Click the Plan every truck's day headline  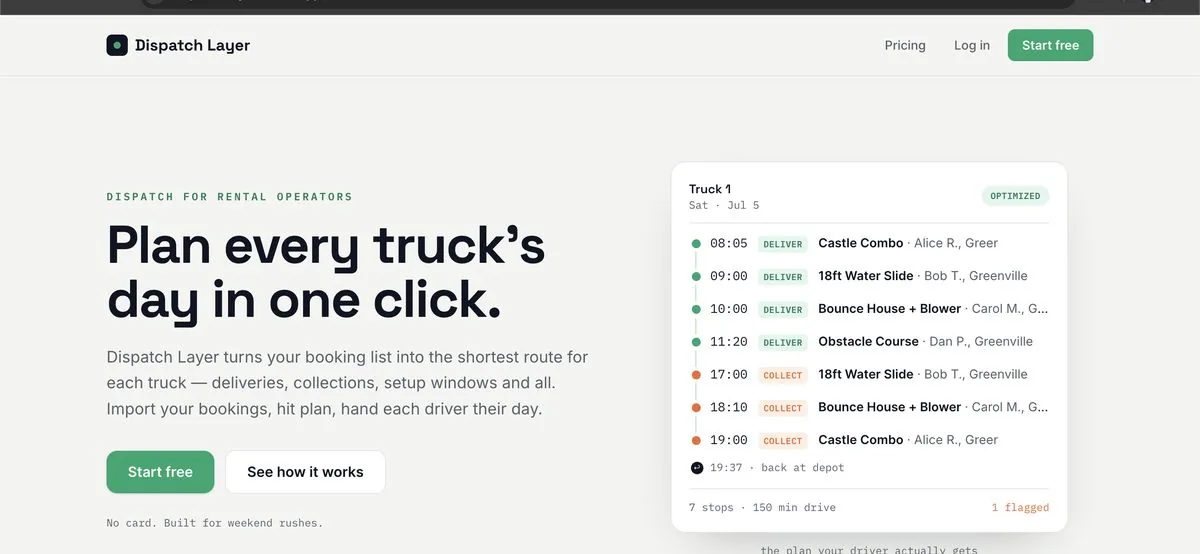tap(326, 272)
